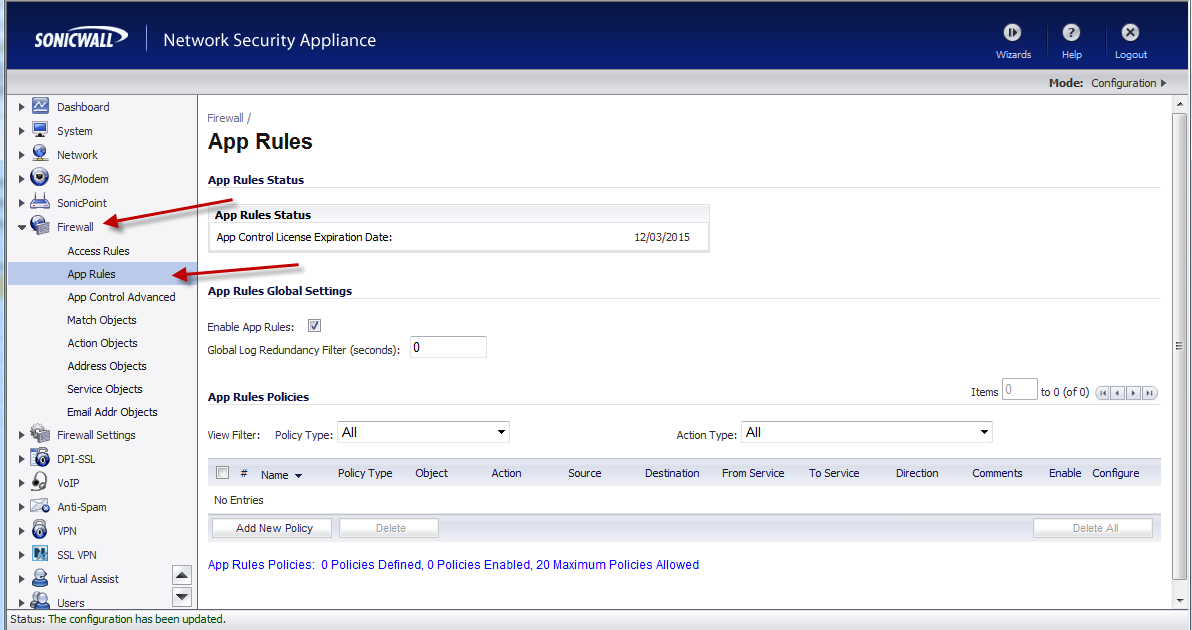Sort by the Name column header
Viewport: 1192px width, 630px height.
[281, 474]
